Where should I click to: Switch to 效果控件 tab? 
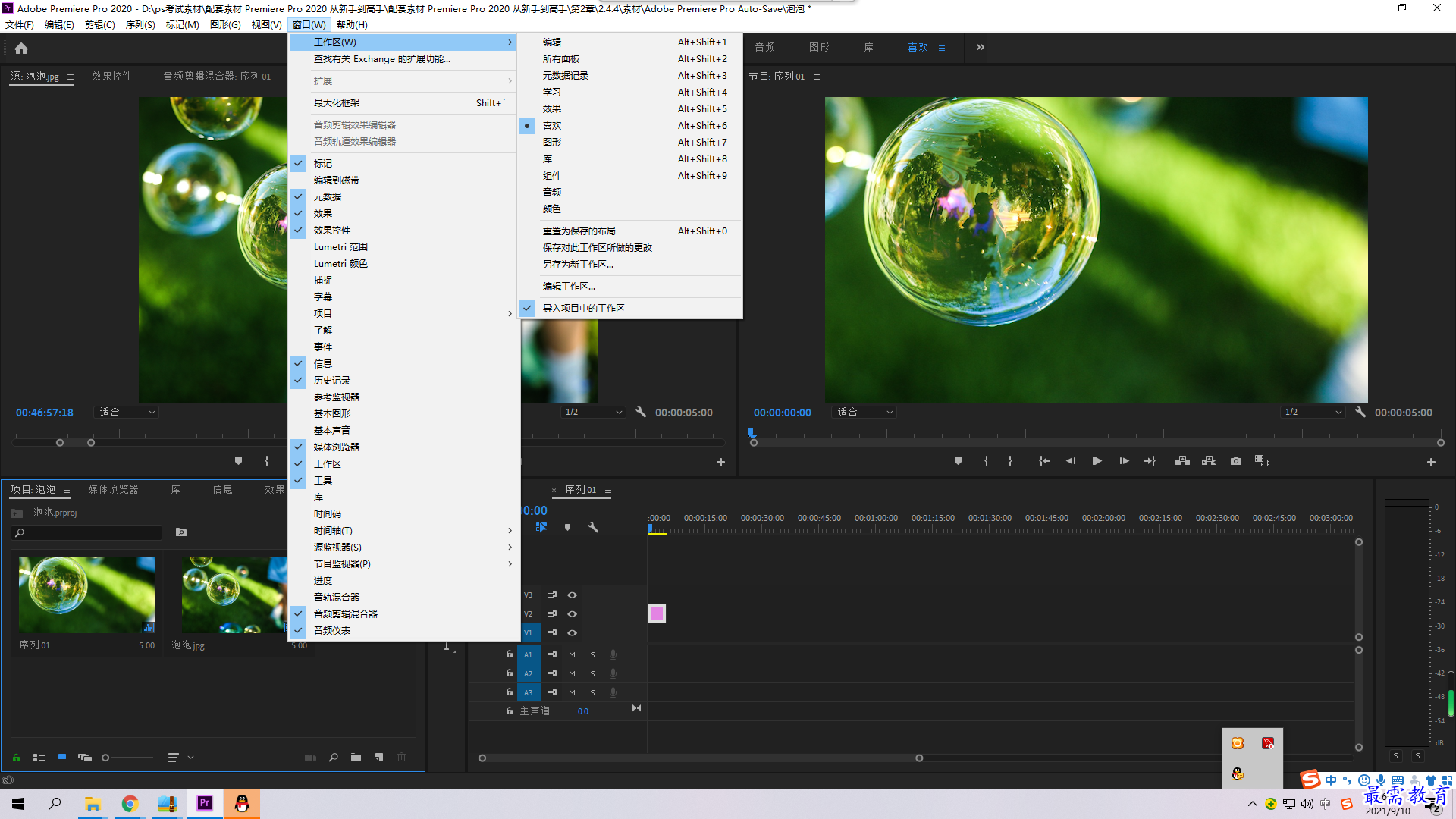111,76
